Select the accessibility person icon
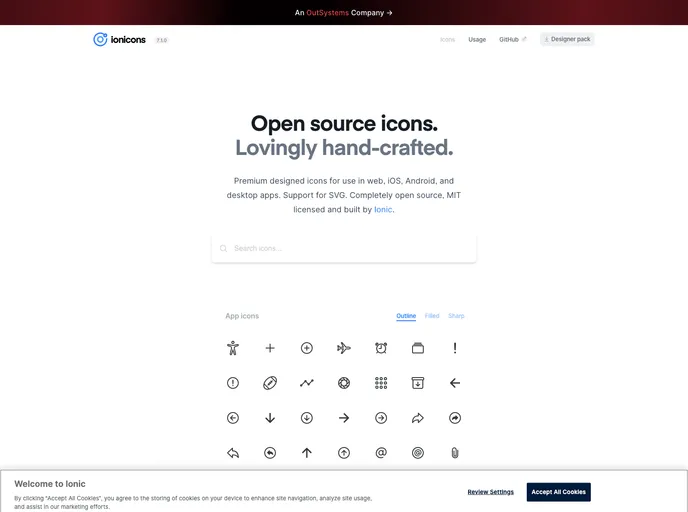Image resolution: width=688 pixels, height=512 pixels. 233,348
